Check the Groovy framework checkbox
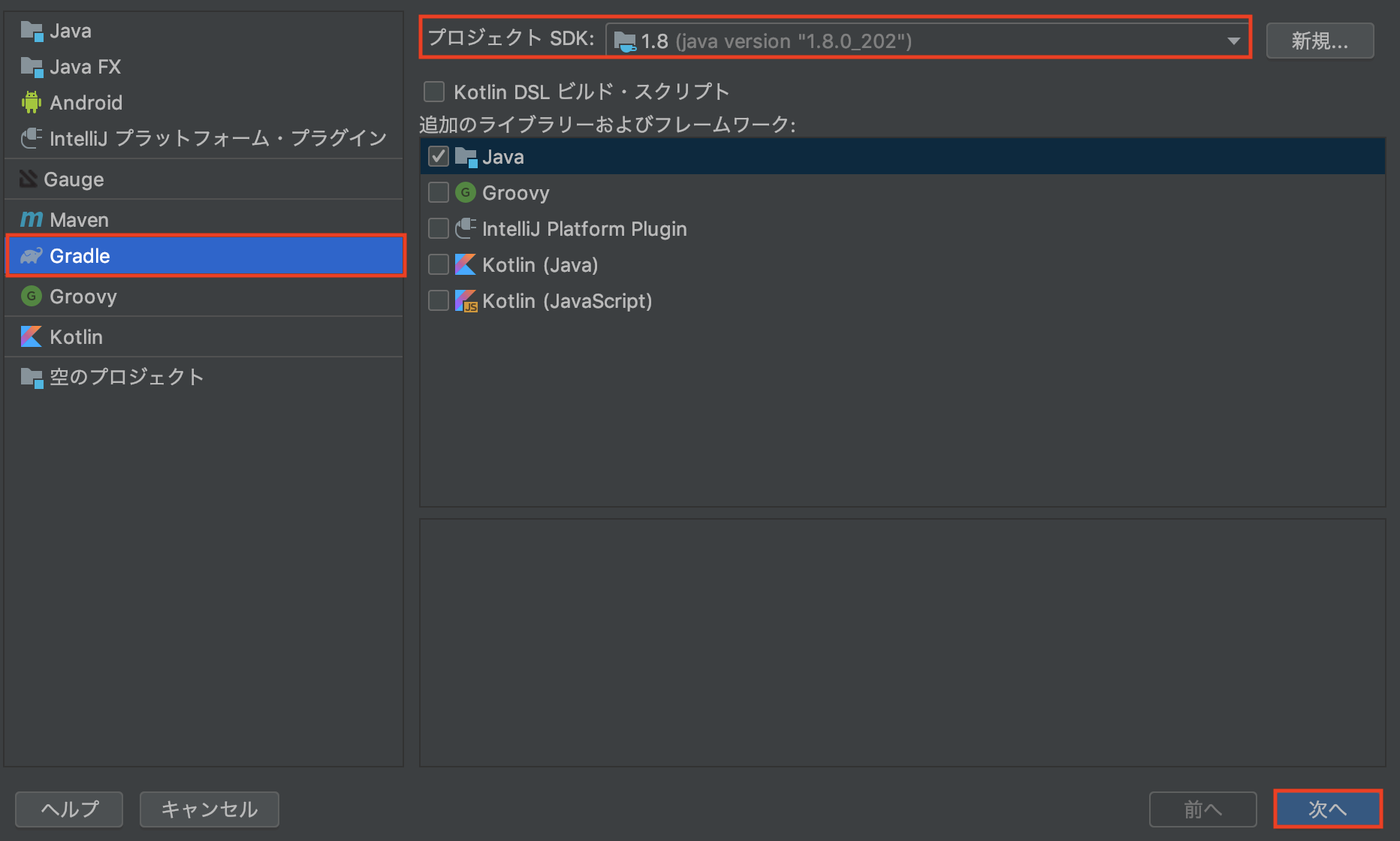The image size is (1400, 841). pyautogui.click(x=439, y=192)
